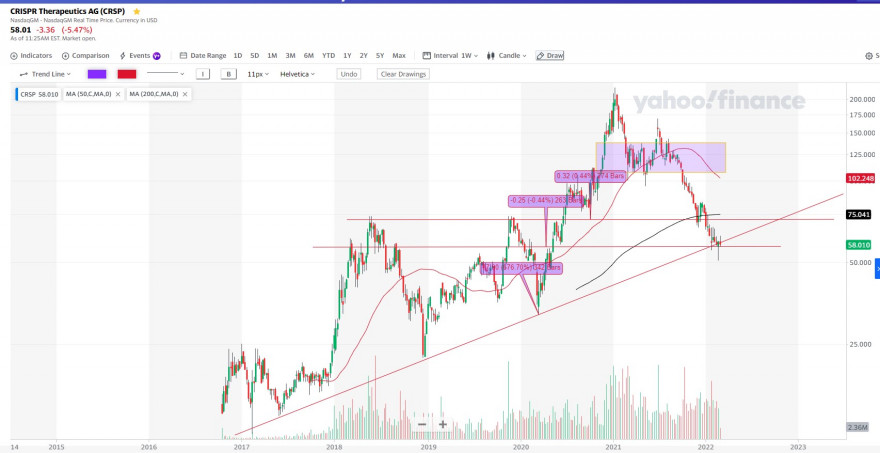Remove the MA 200 indicator
The image size is (880, 453).
(185, 94)
